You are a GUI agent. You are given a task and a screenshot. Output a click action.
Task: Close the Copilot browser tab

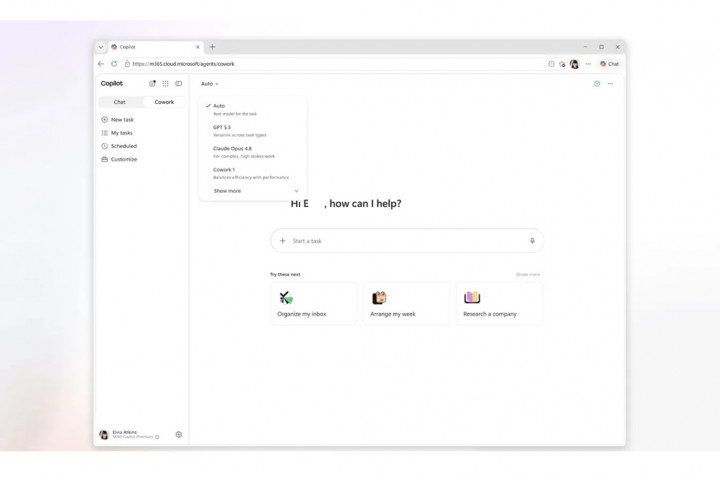point(198,47)
